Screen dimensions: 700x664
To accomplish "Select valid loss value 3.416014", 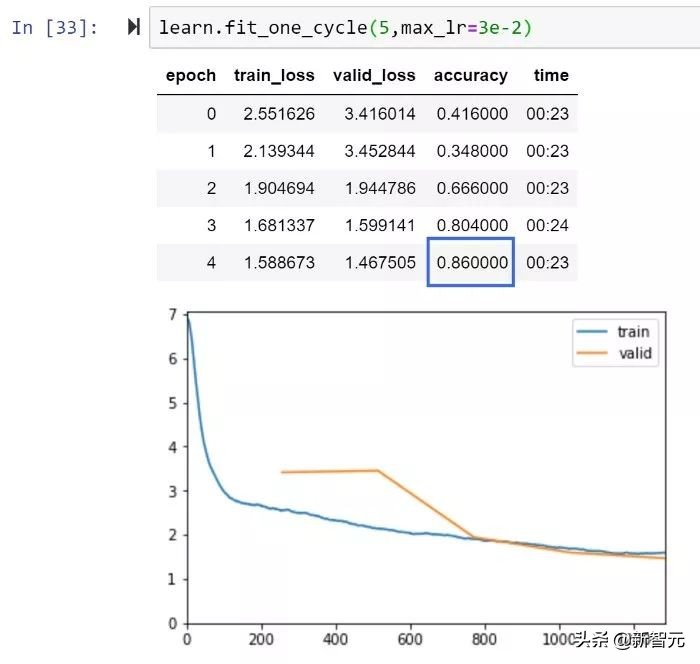I will [380, 114].
